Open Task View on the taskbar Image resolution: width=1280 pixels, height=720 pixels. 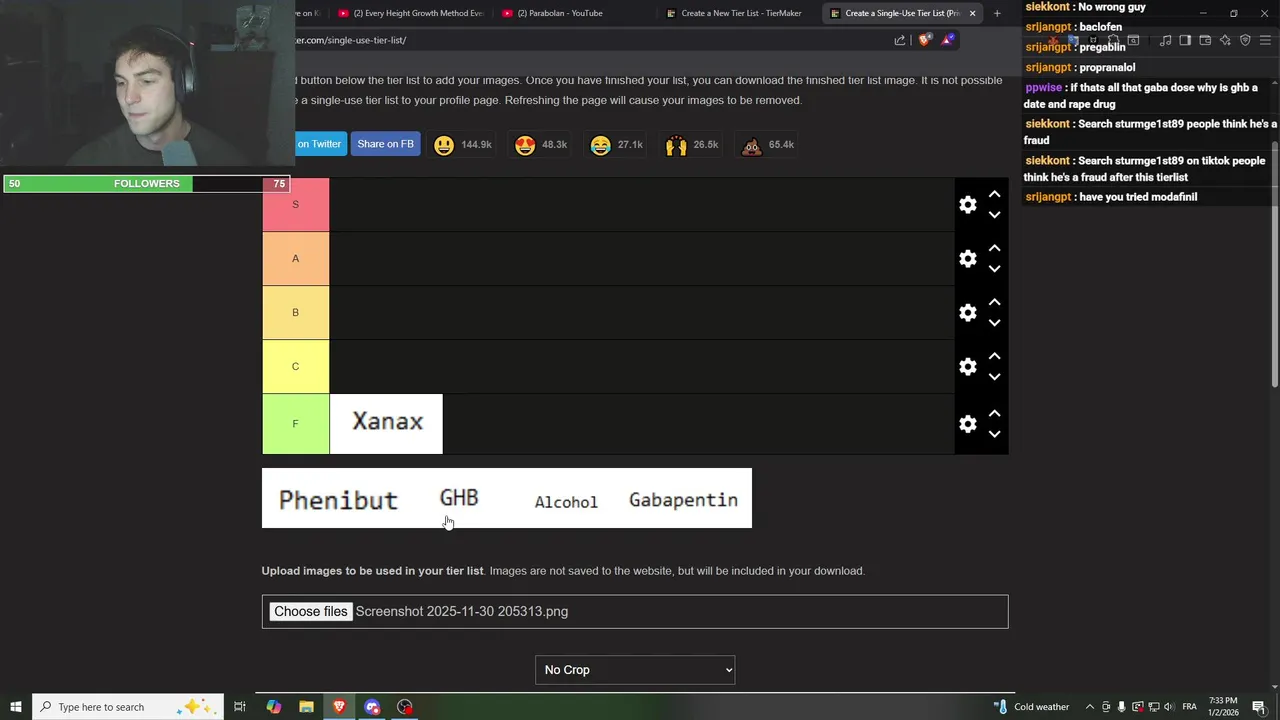(240, 707)
